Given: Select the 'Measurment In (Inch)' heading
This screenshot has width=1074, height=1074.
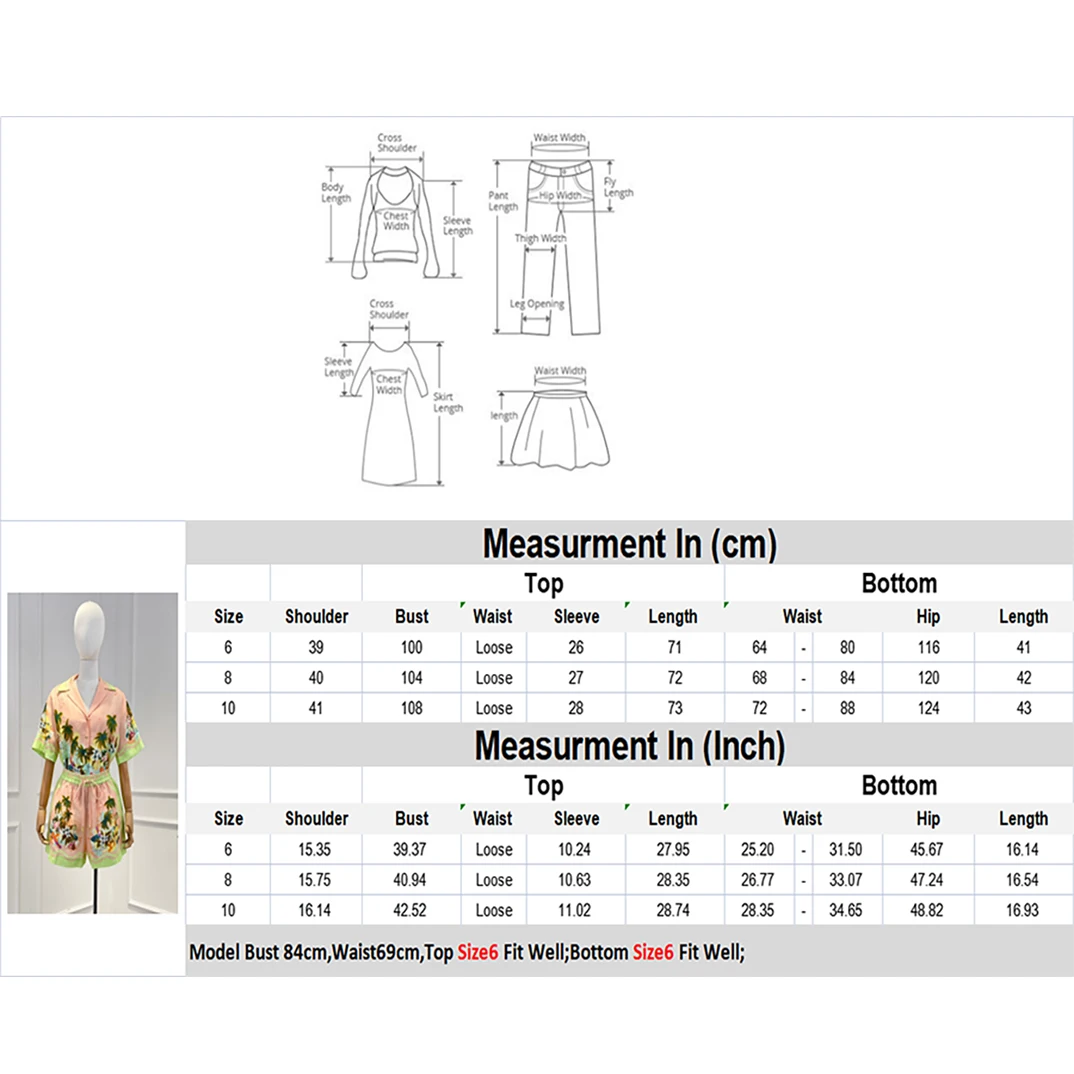Looking at the screenshot, I should coord(629,746).
